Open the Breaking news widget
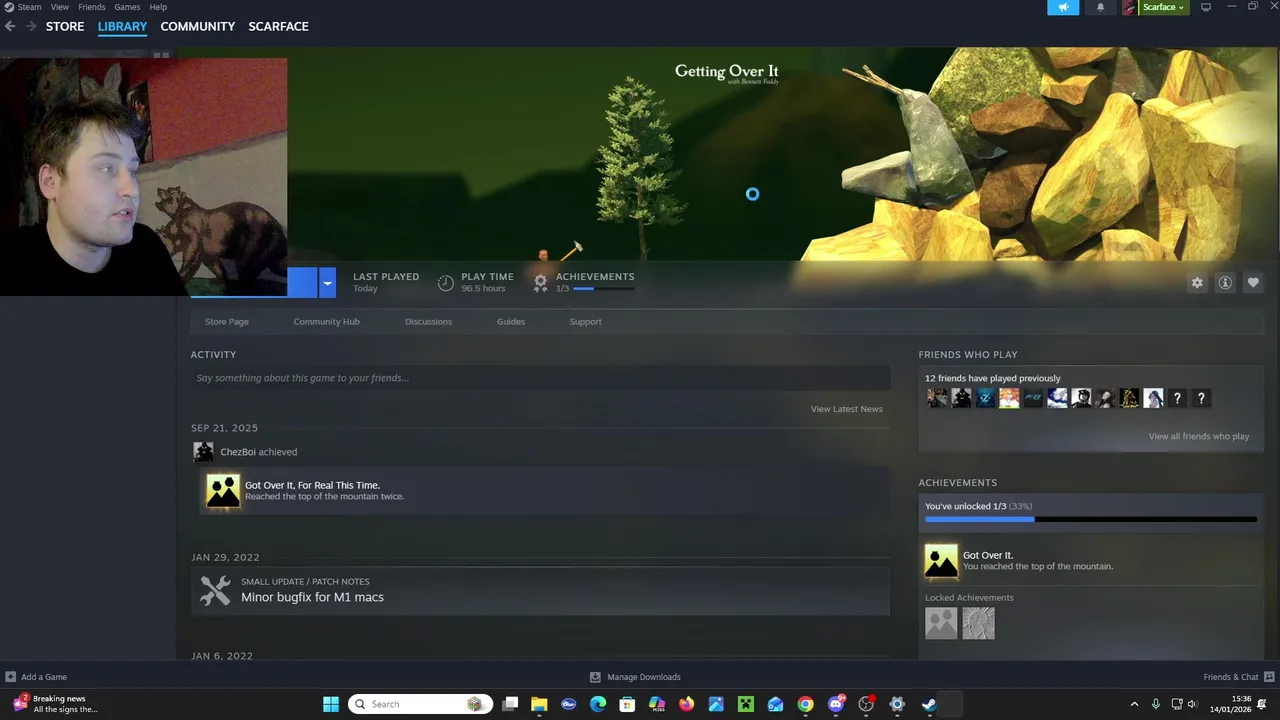Viewport: 1280px width, 720px height. [55, 704]
